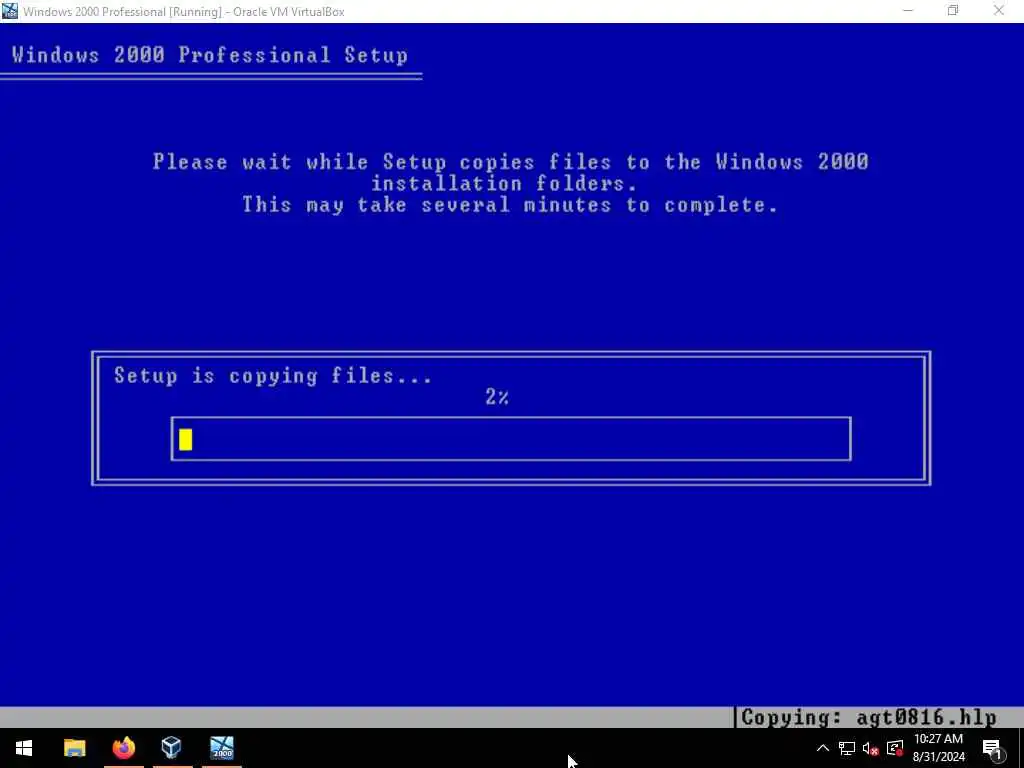Image resolution: width=1024 pixels, height=768 pixels.
Task: Open VirtualBox Manager taskbar icon
Action: point(172,748)
